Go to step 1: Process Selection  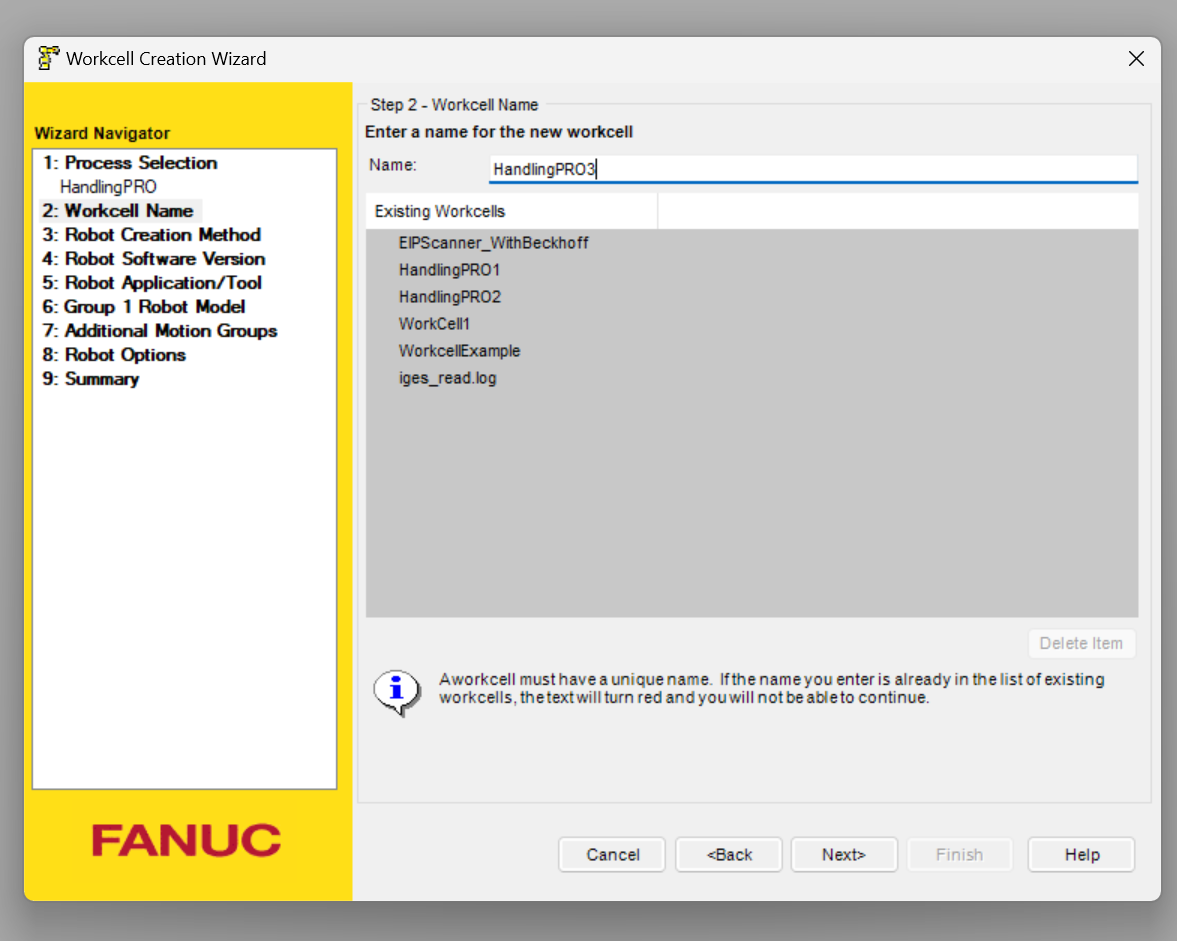[130, 163]
